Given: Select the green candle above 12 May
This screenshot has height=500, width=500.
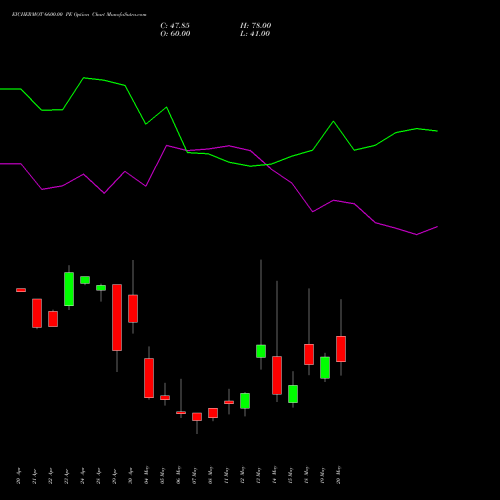Looking at the screenshot, I should pyautogui.click(x=245, y=401).
